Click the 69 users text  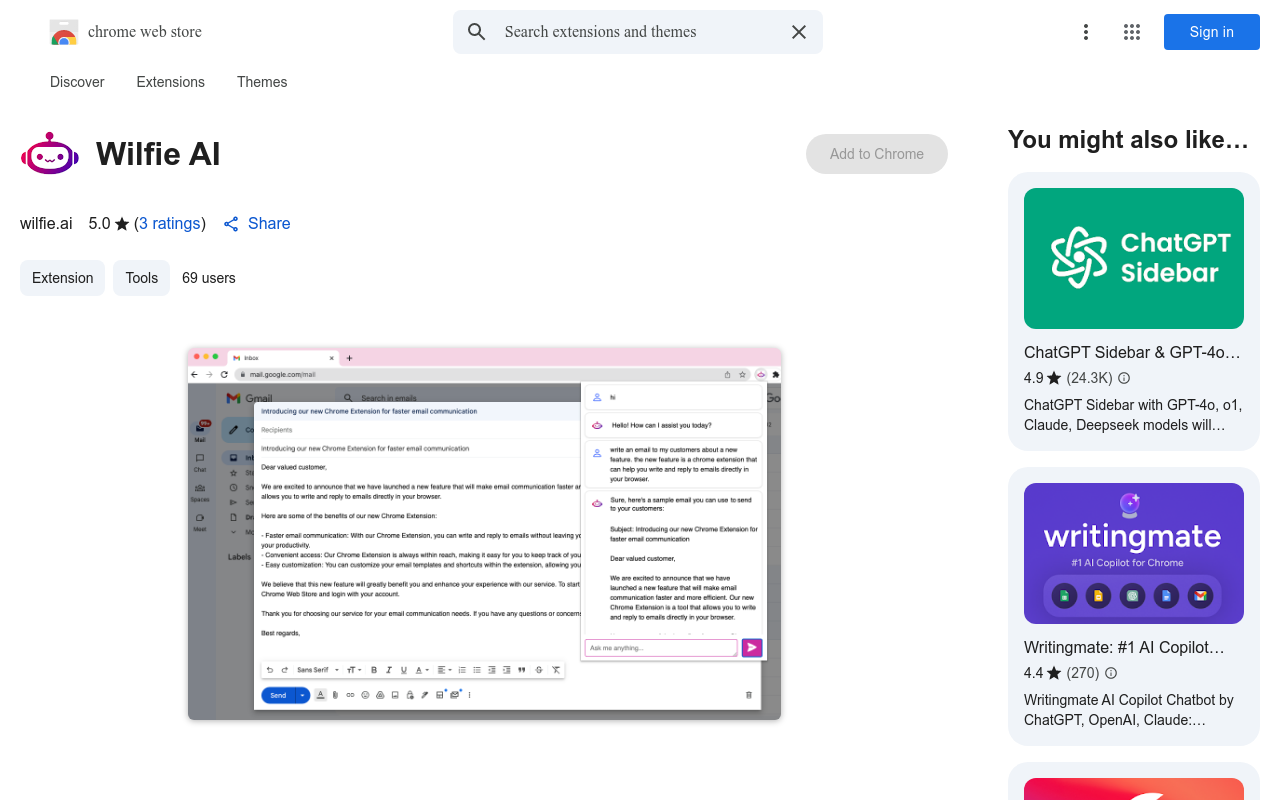click(209, 278)
